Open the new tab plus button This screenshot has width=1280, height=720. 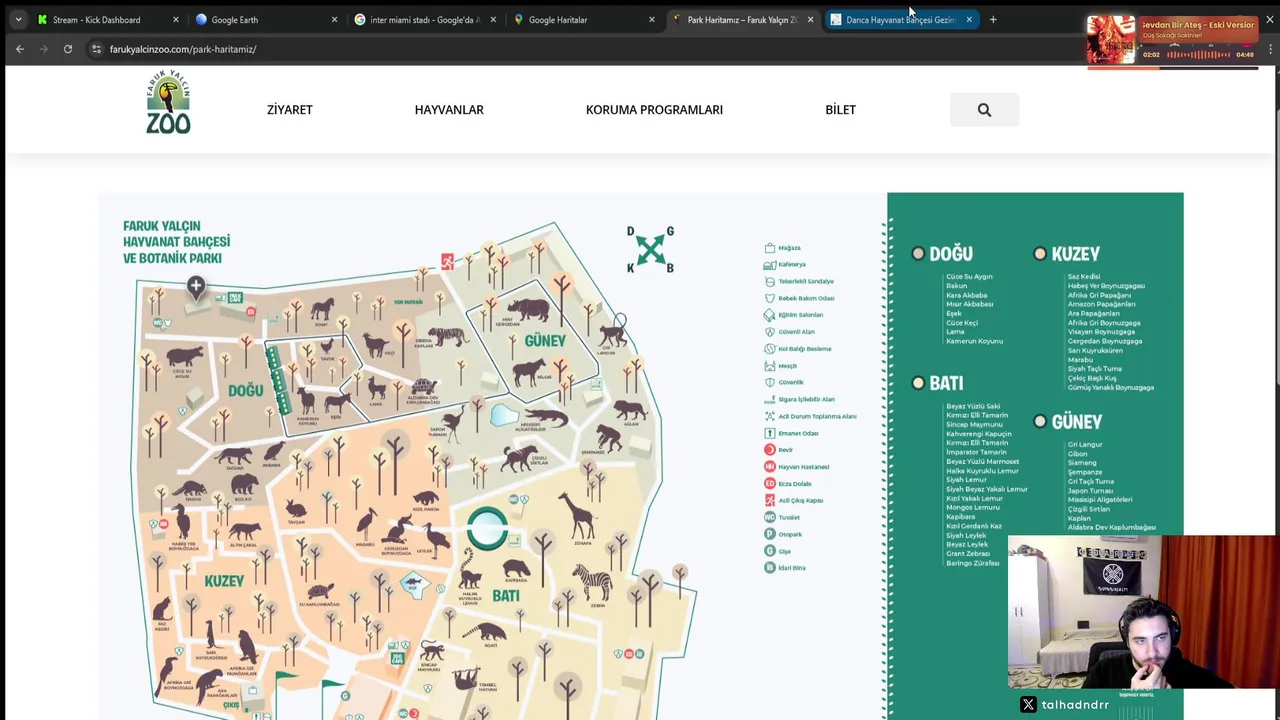point(993,19)
